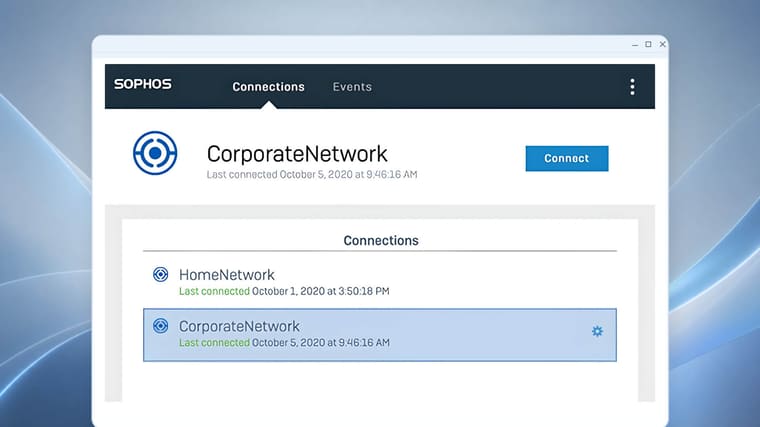Minimize the Sophos Connect window
The width and height of the screenshot is (760, 427).
pos(635,45)
